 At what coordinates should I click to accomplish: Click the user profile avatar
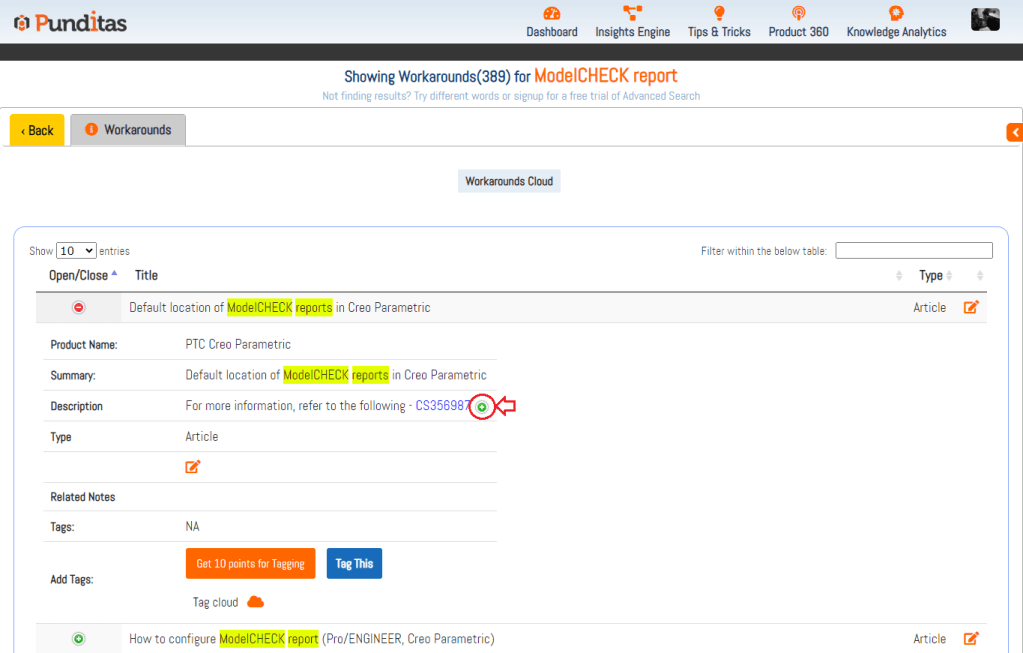pos(985,19)
